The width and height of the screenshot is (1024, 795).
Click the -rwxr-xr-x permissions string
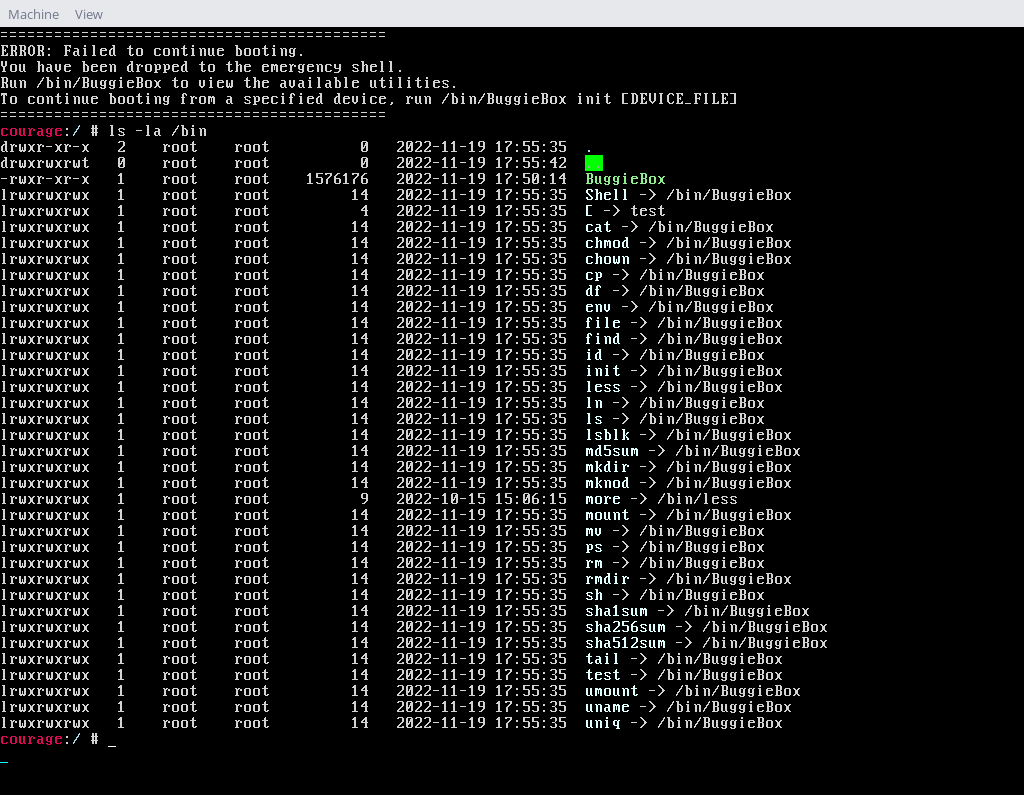(x=45, y=179)
